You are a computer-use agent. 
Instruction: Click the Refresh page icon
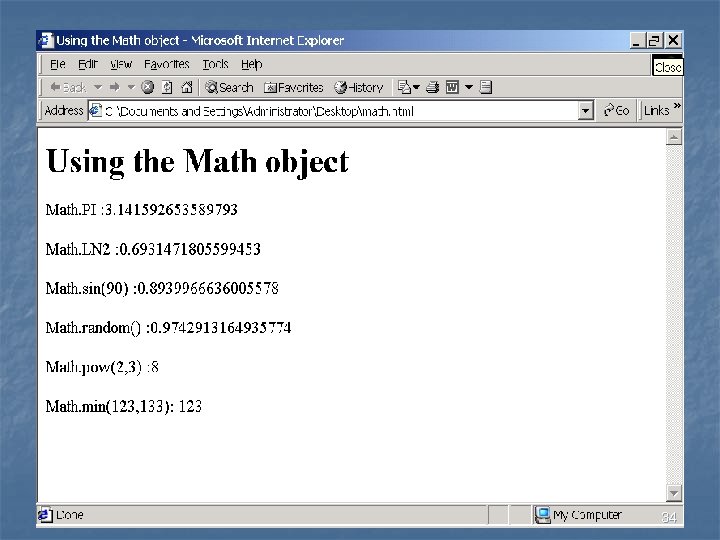pos(167,87)
